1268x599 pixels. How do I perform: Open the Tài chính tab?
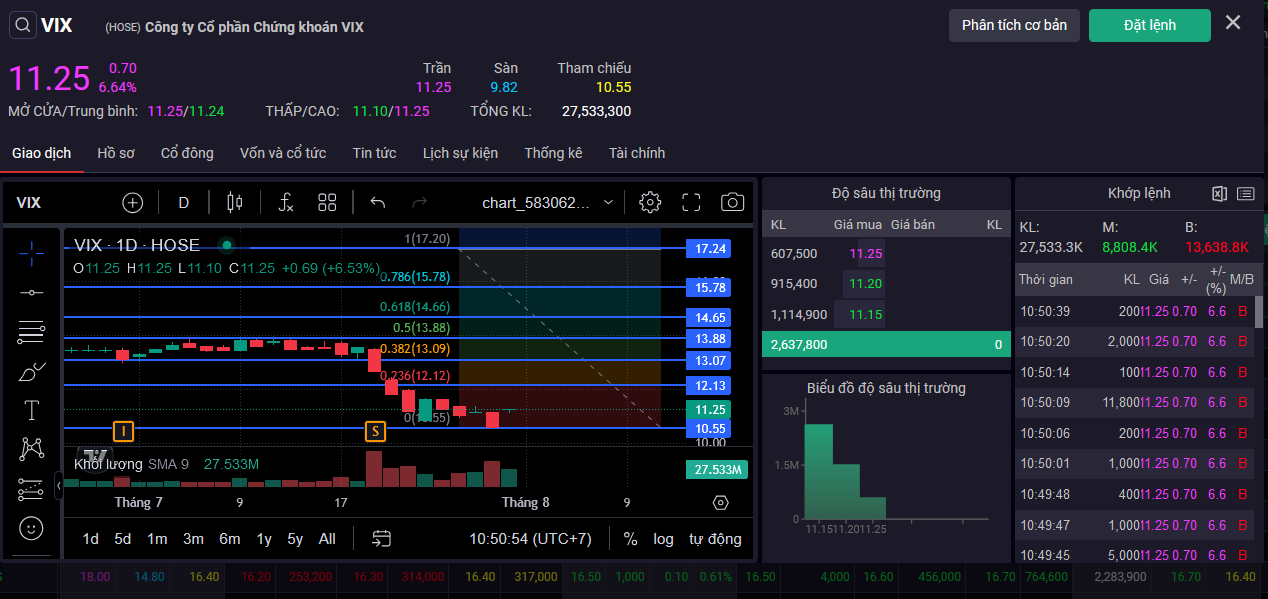(637, 153)
